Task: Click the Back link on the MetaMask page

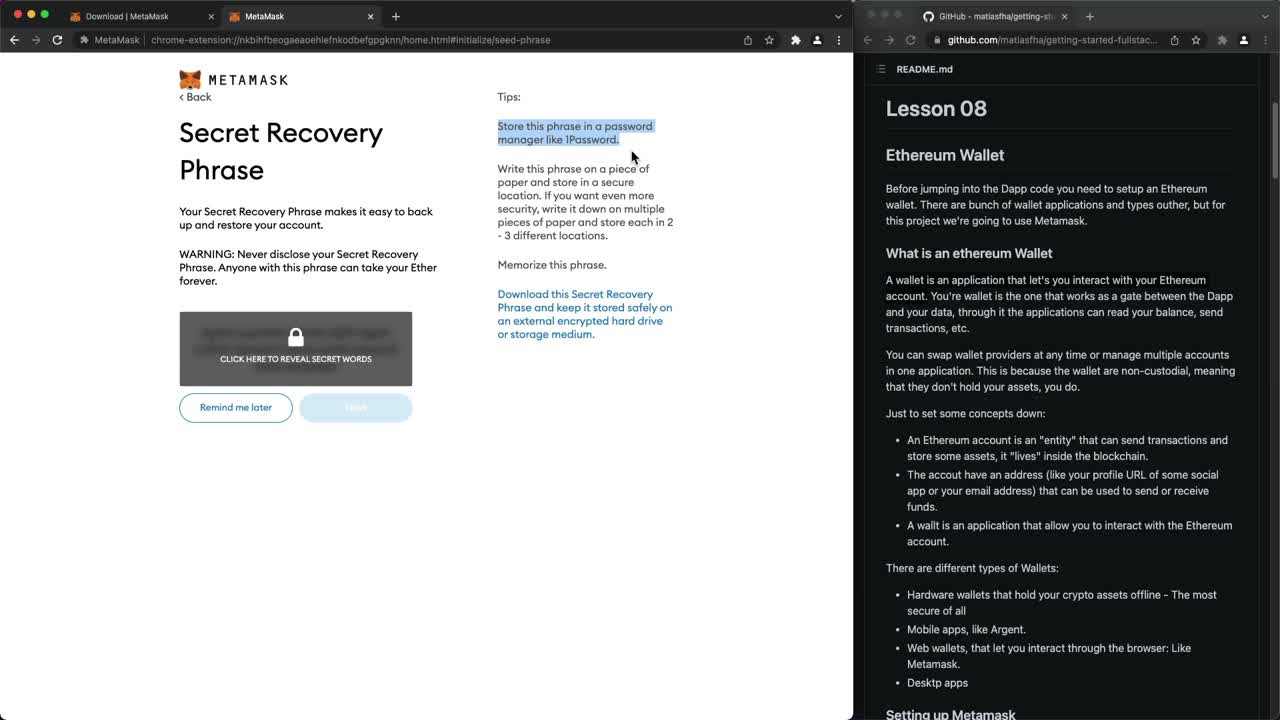Action: click(194, 97)
